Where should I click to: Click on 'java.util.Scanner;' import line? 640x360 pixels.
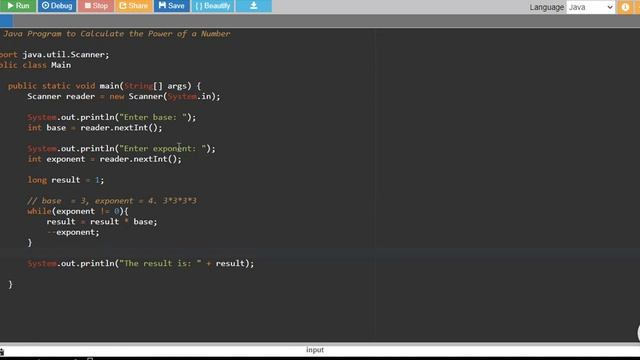[x=66, y=54]
